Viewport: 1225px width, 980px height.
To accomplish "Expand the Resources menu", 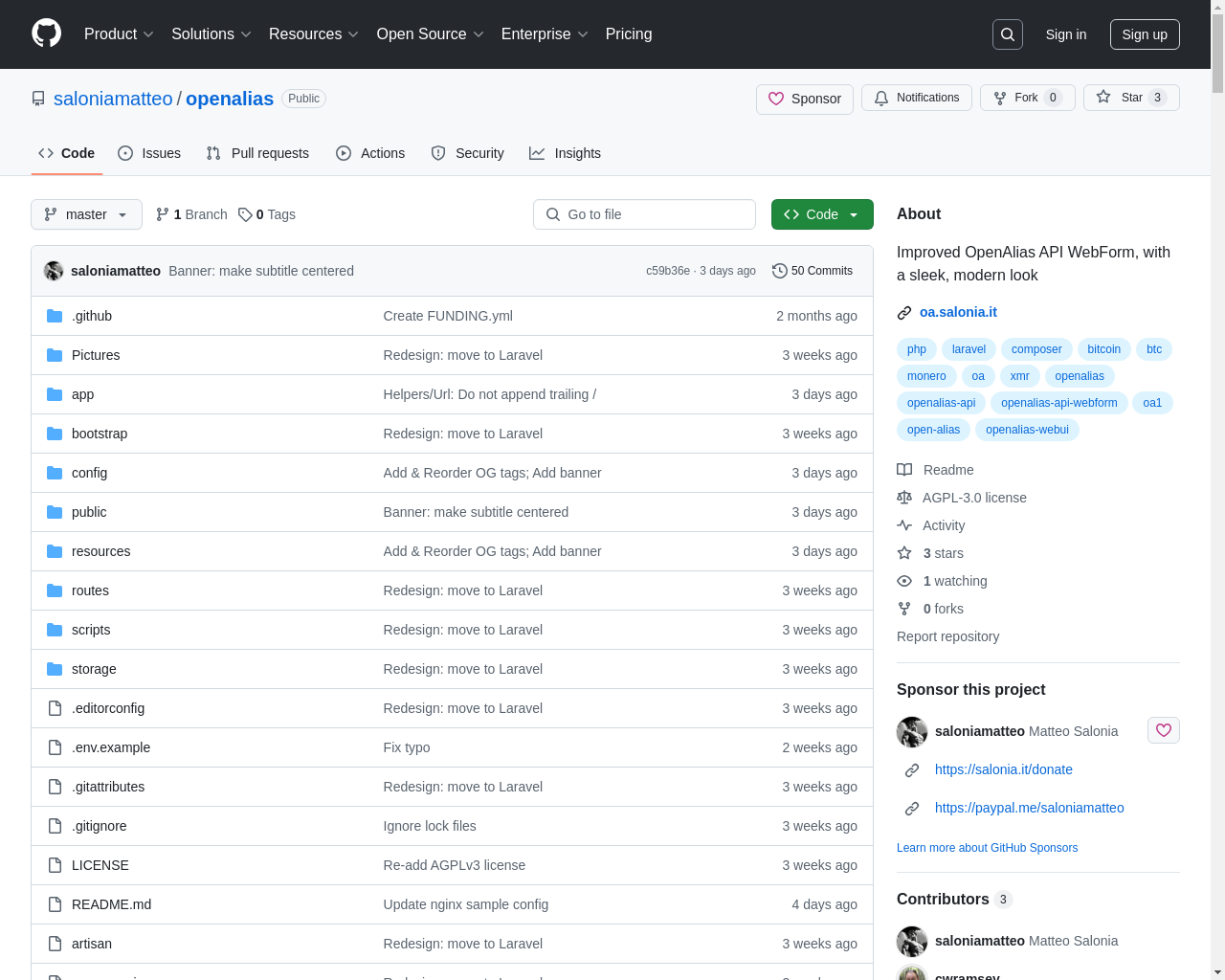I will pos(314,33).
